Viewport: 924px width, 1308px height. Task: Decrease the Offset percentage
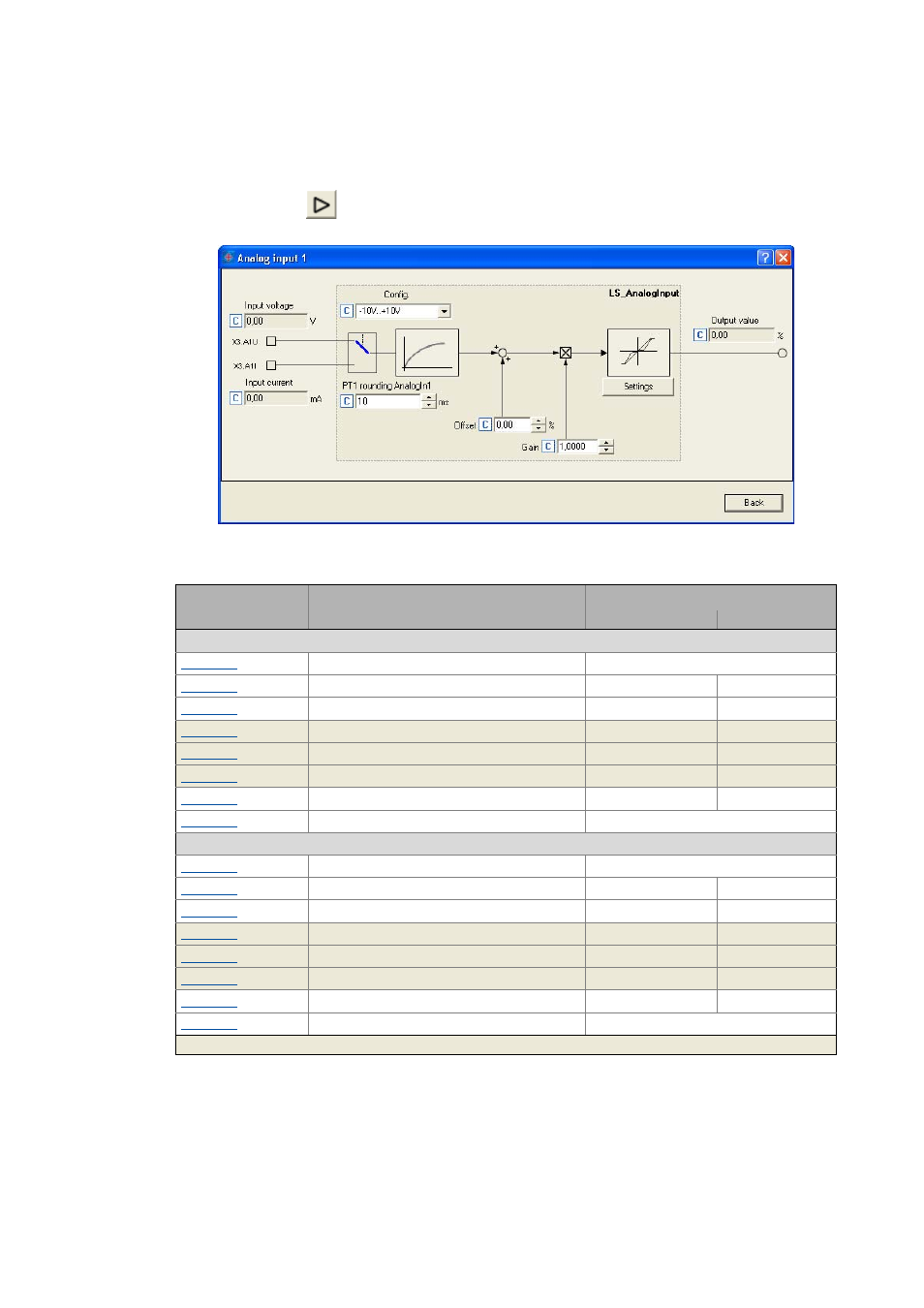pos(539,428)
